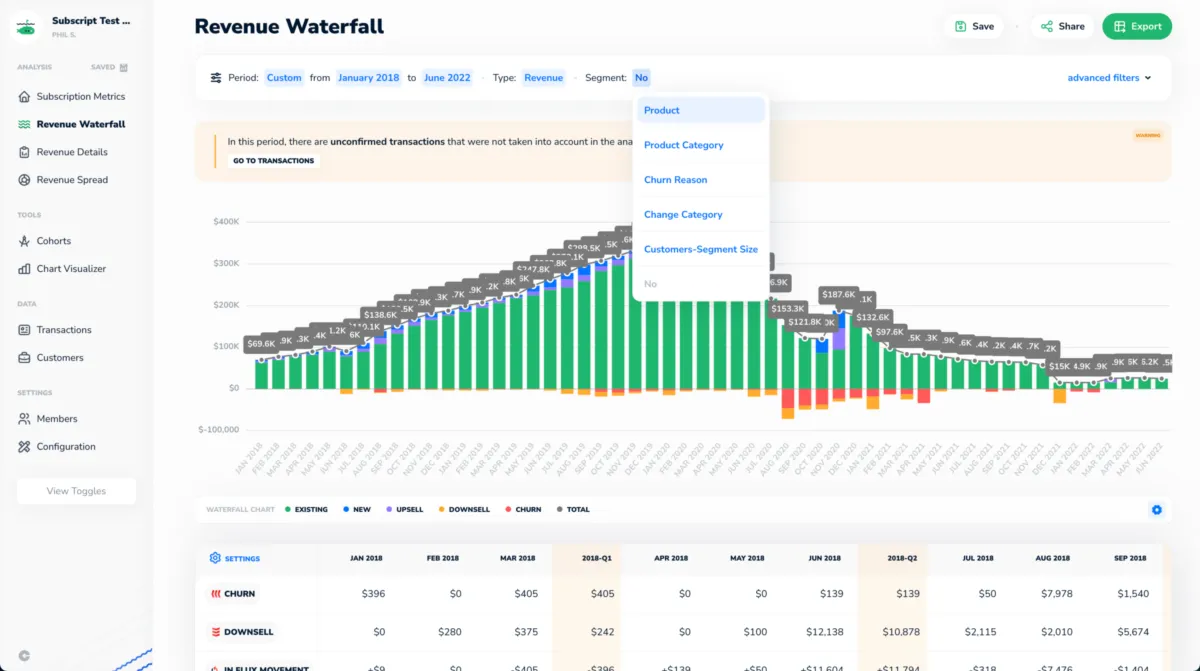Click the Subscription Metrics sidebar icon
The height and width of the screenshot is (671, 1200).
pos(25,97)
